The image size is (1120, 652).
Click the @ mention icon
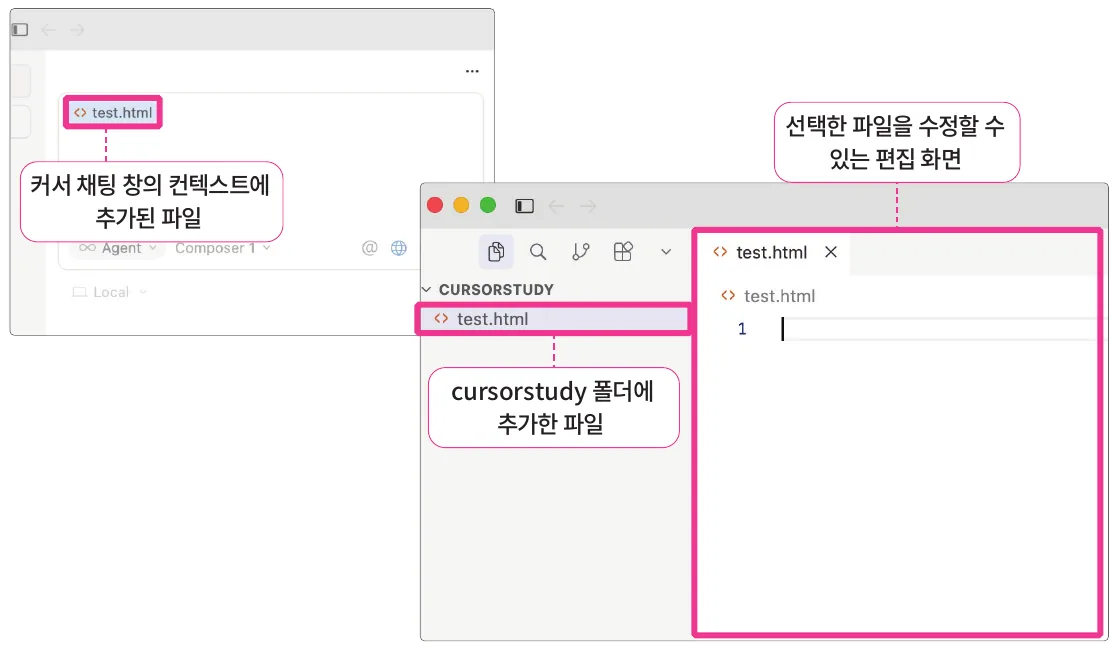pos(369,248)
